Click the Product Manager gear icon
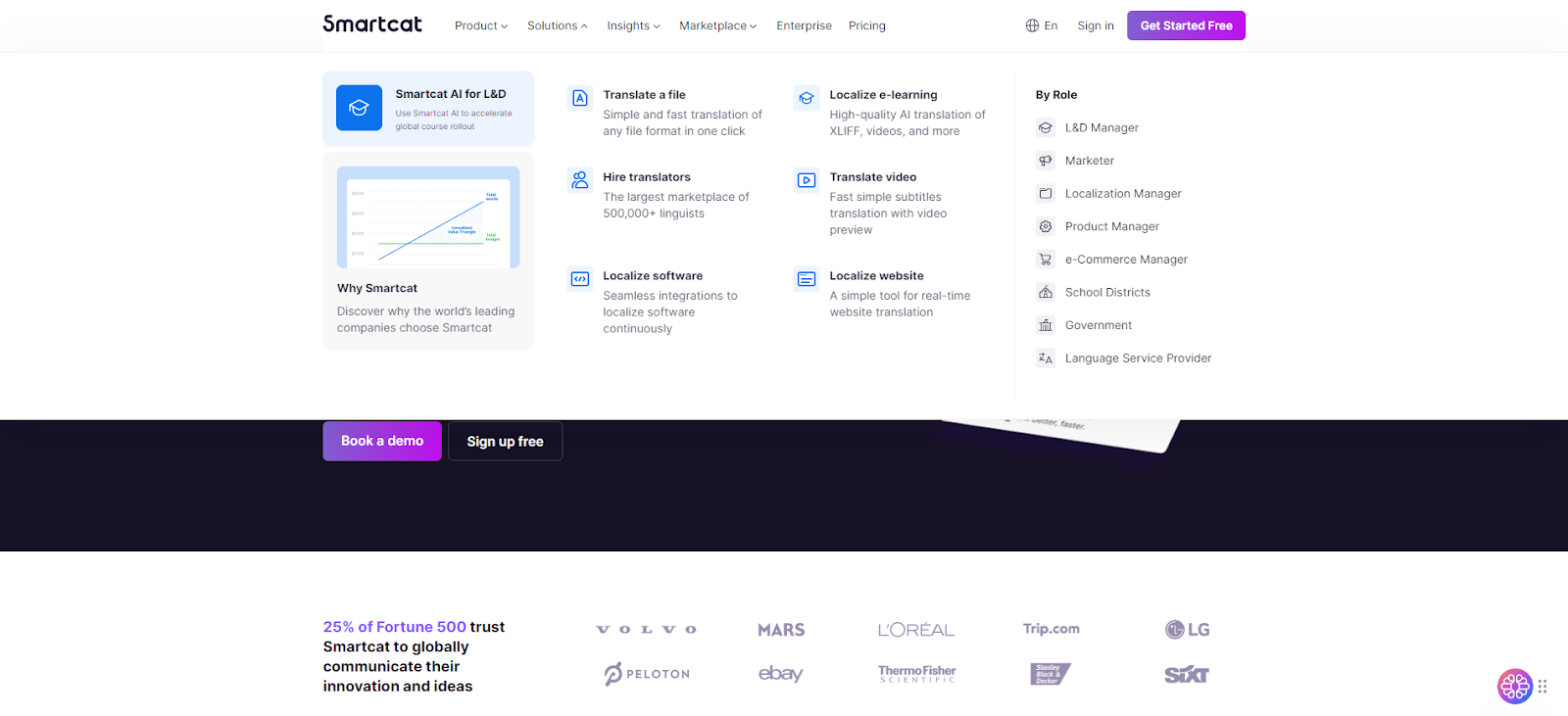 point(1046,226)
